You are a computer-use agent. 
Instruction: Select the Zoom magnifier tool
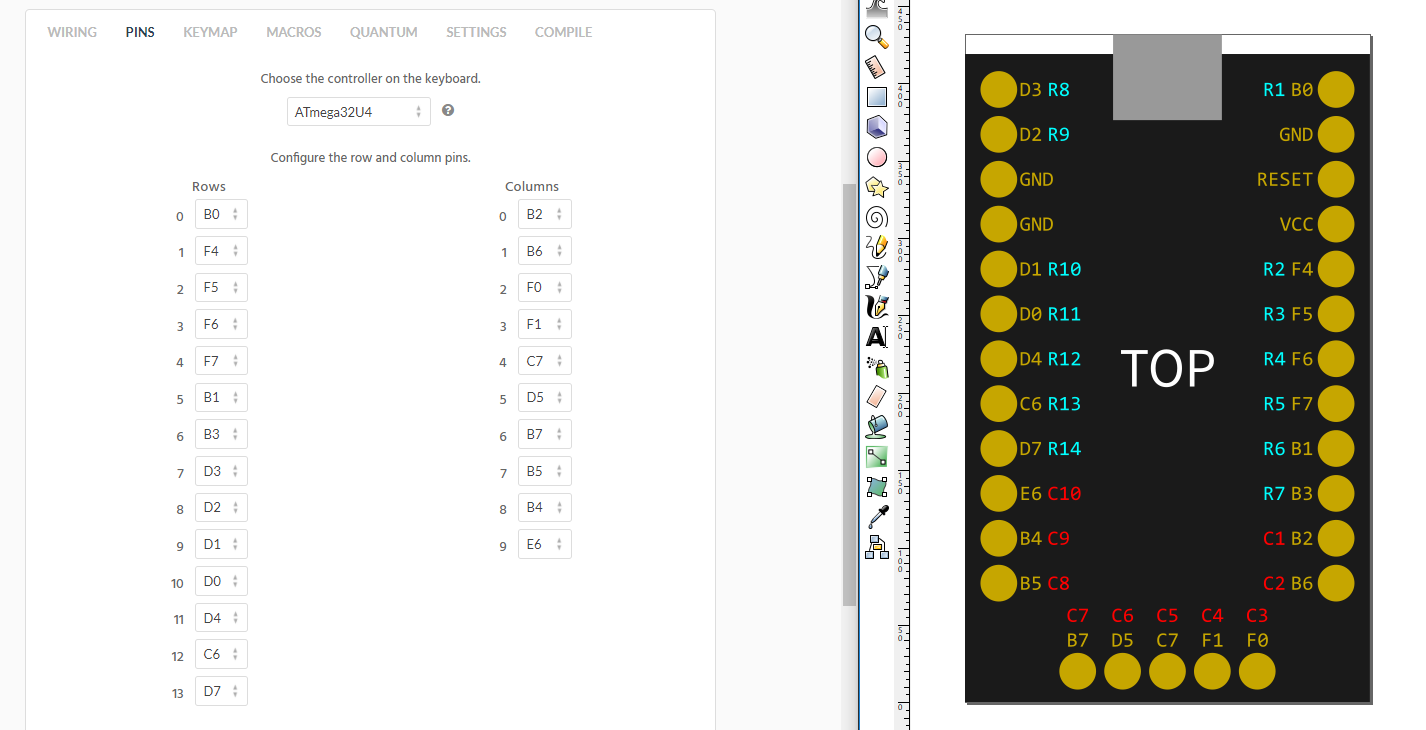[x=876, y=37]
